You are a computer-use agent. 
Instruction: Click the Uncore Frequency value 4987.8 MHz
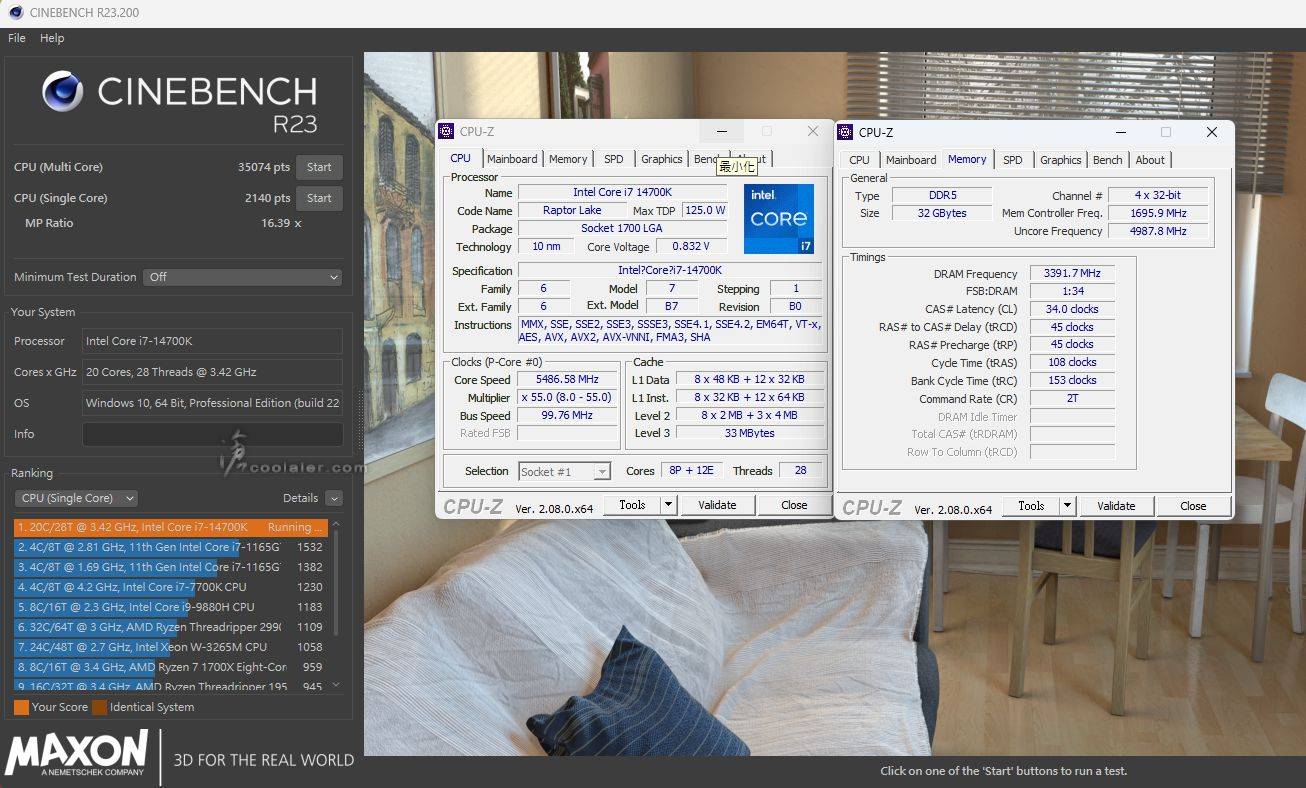tap(1158, 231)
